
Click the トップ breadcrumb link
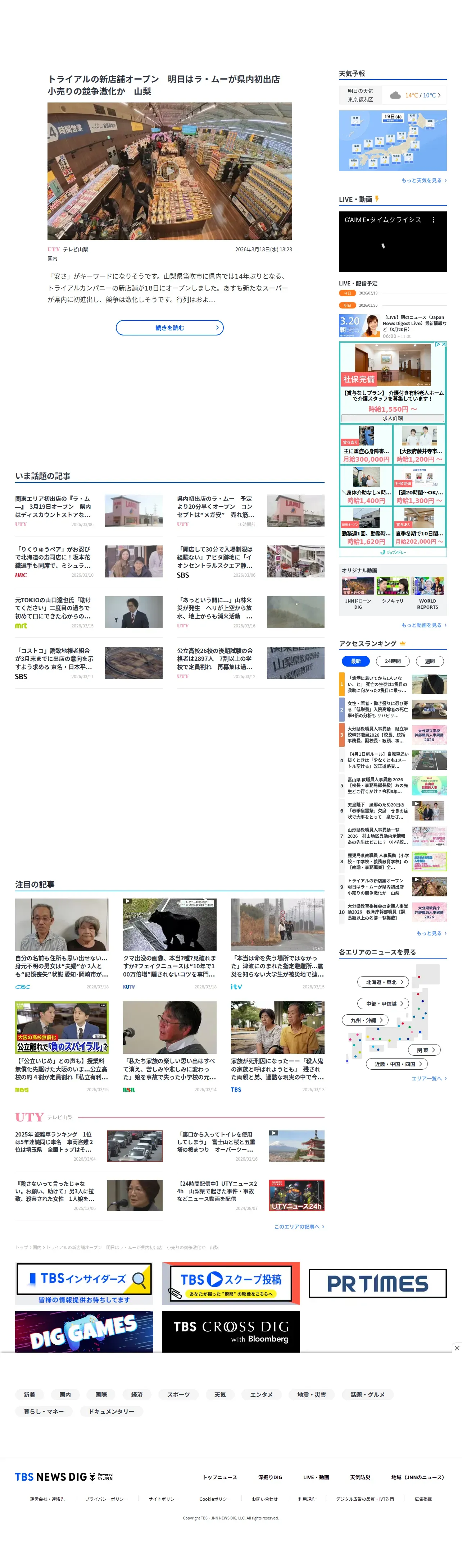21,1247
